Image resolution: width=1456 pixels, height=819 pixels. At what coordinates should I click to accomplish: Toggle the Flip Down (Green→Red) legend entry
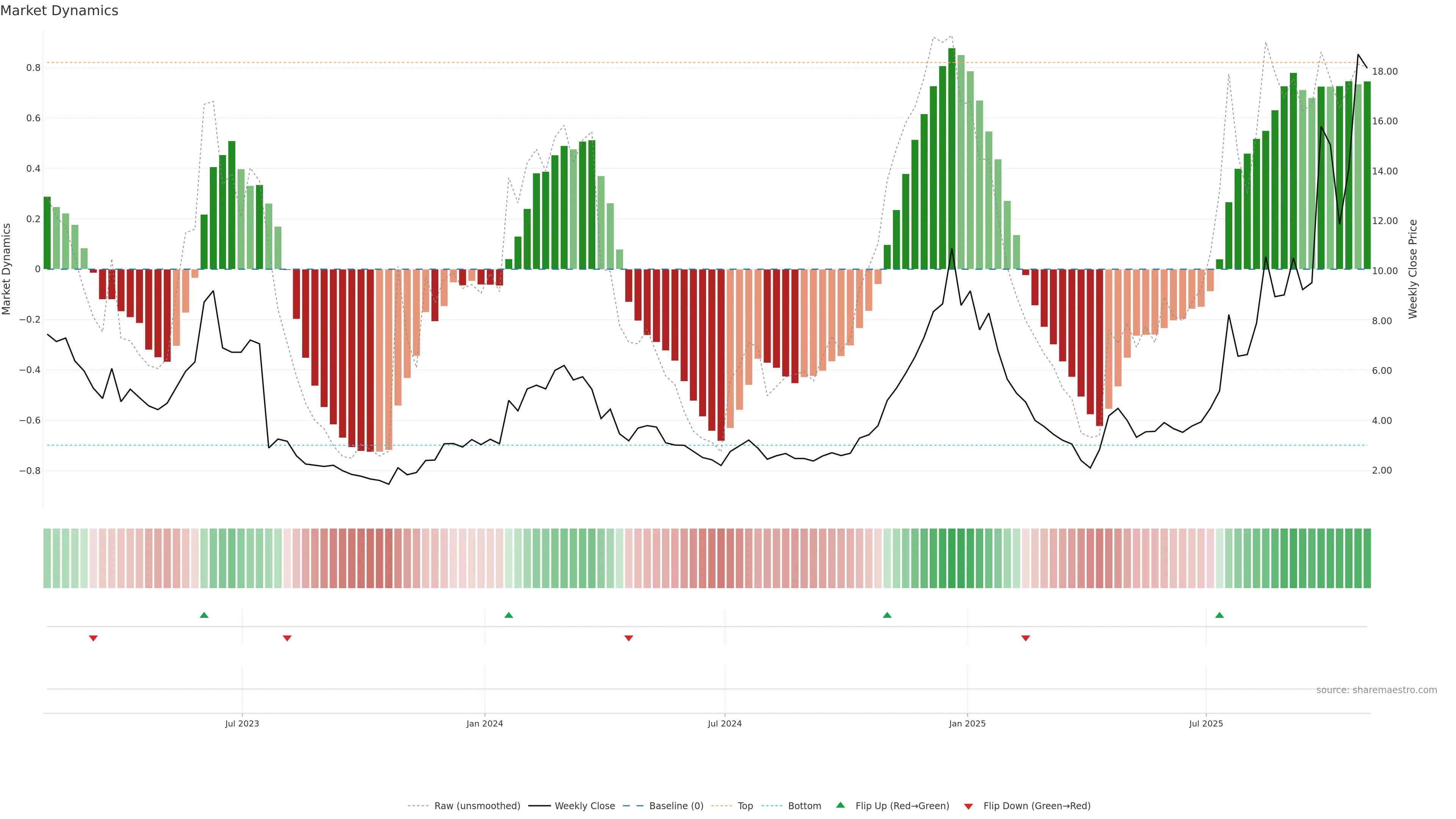[x=1037, y=805]
